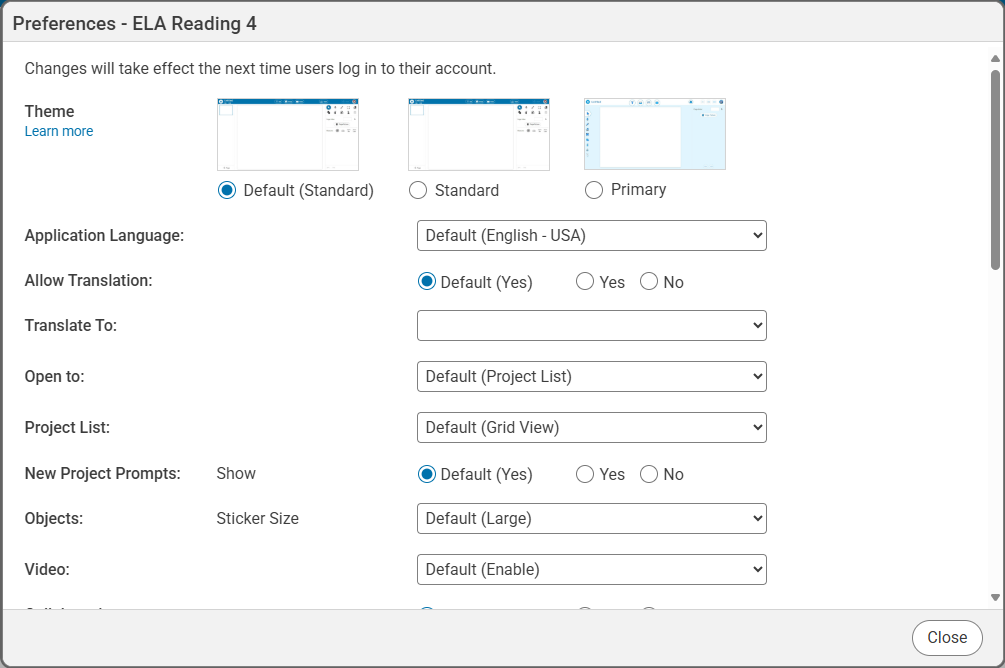Viewport: 1005px width, 668px height.
Task: Set Allow Translation to Yes
Action: (x=585, y=282)
